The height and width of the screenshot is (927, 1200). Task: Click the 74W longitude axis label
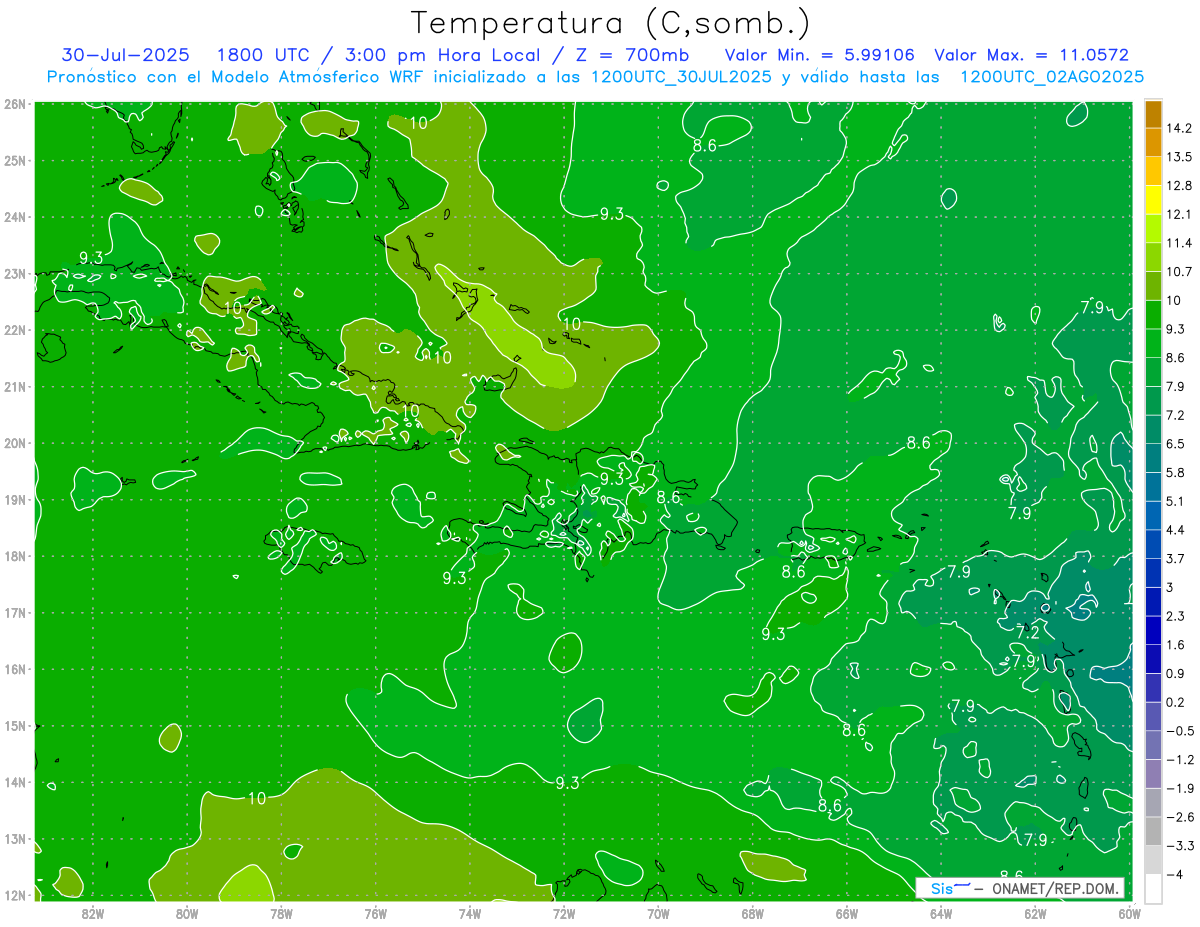pyautogui.click(x=470, y=913)
